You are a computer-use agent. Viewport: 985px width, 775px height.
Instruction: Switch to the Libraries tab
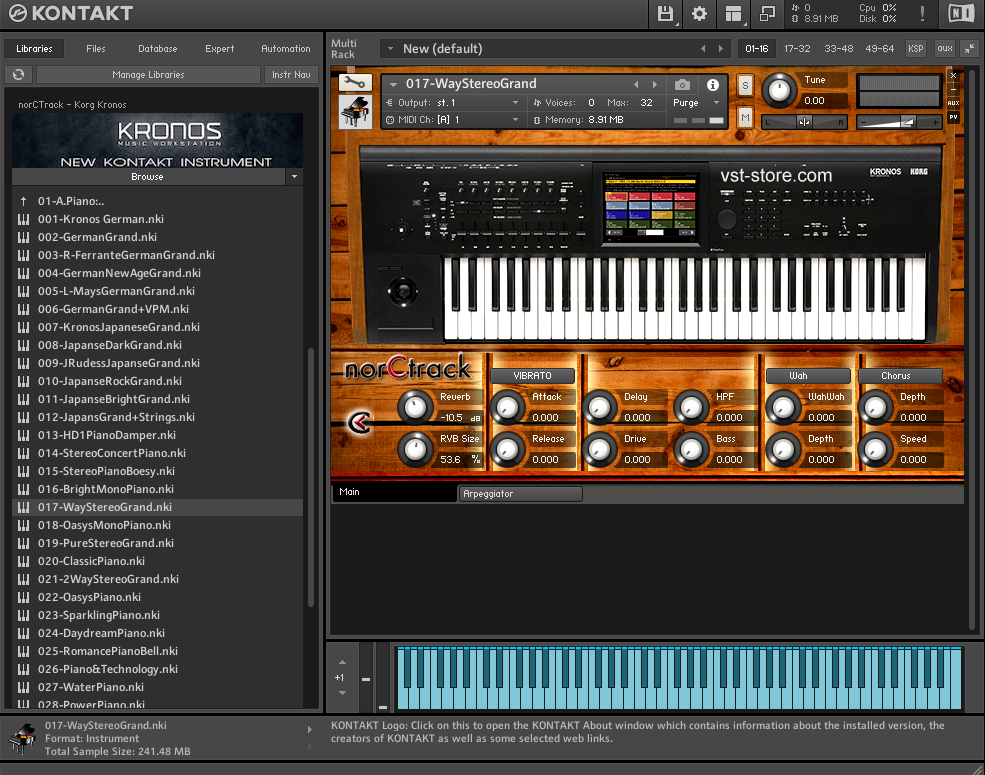point(35,49)
